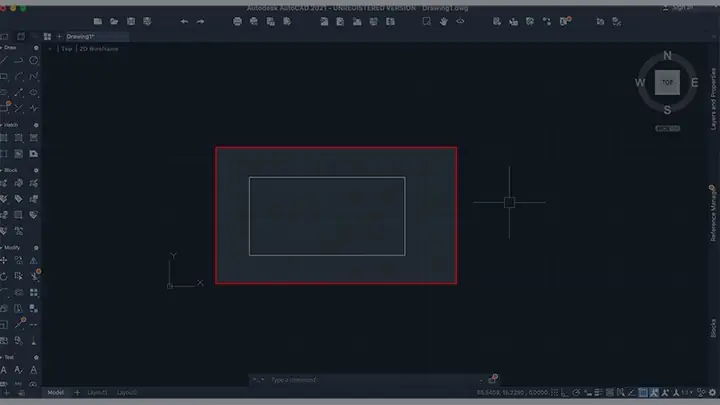The width and height of the screenshot is (720, 405).
Task: Click the Save icon in top toolbar
Action: coord(131,21)
